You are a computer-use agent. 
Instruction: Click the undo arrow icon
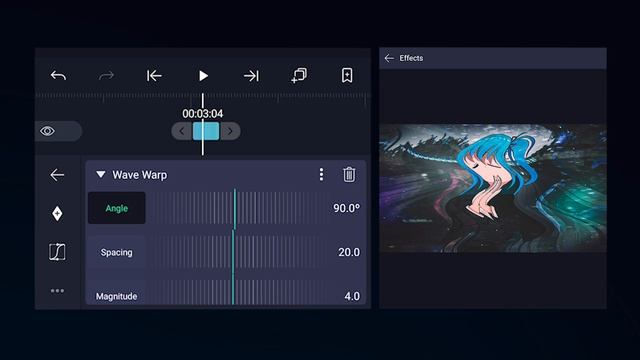click(x=58, y=76)
